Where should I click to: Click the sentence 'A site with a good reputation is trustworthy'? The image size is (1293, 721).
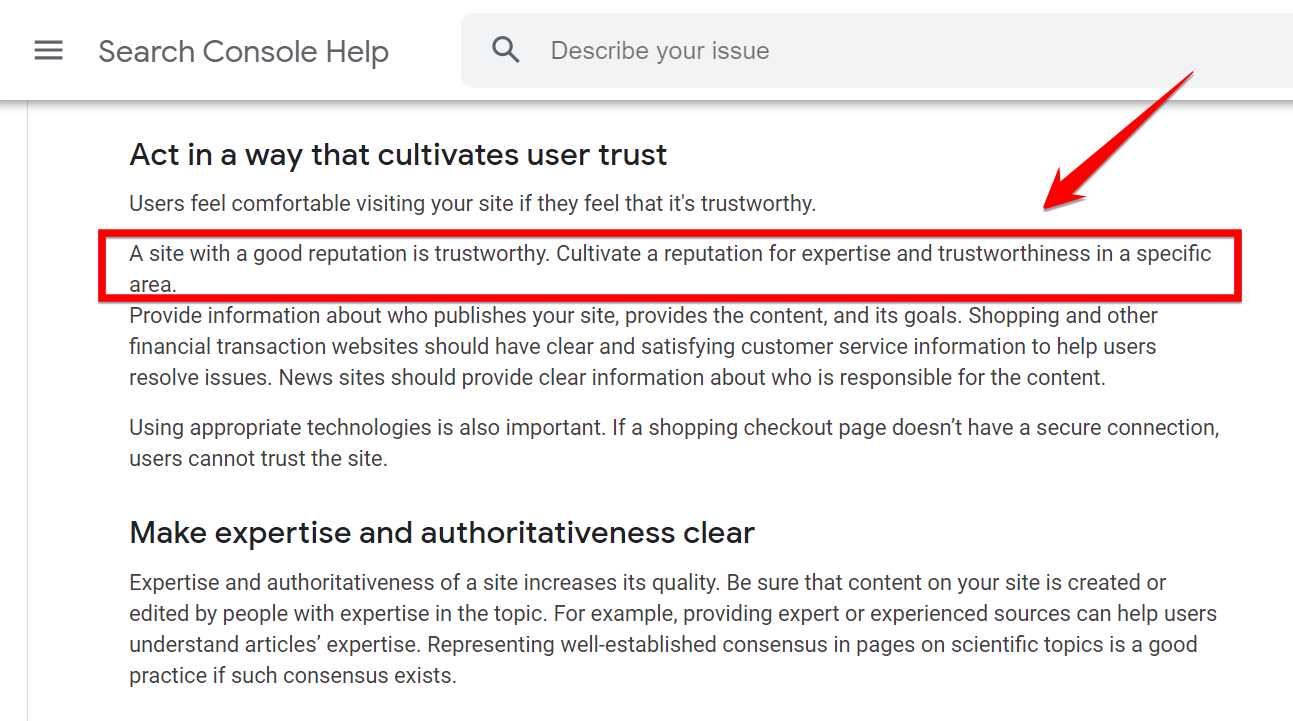pos(340,254)
